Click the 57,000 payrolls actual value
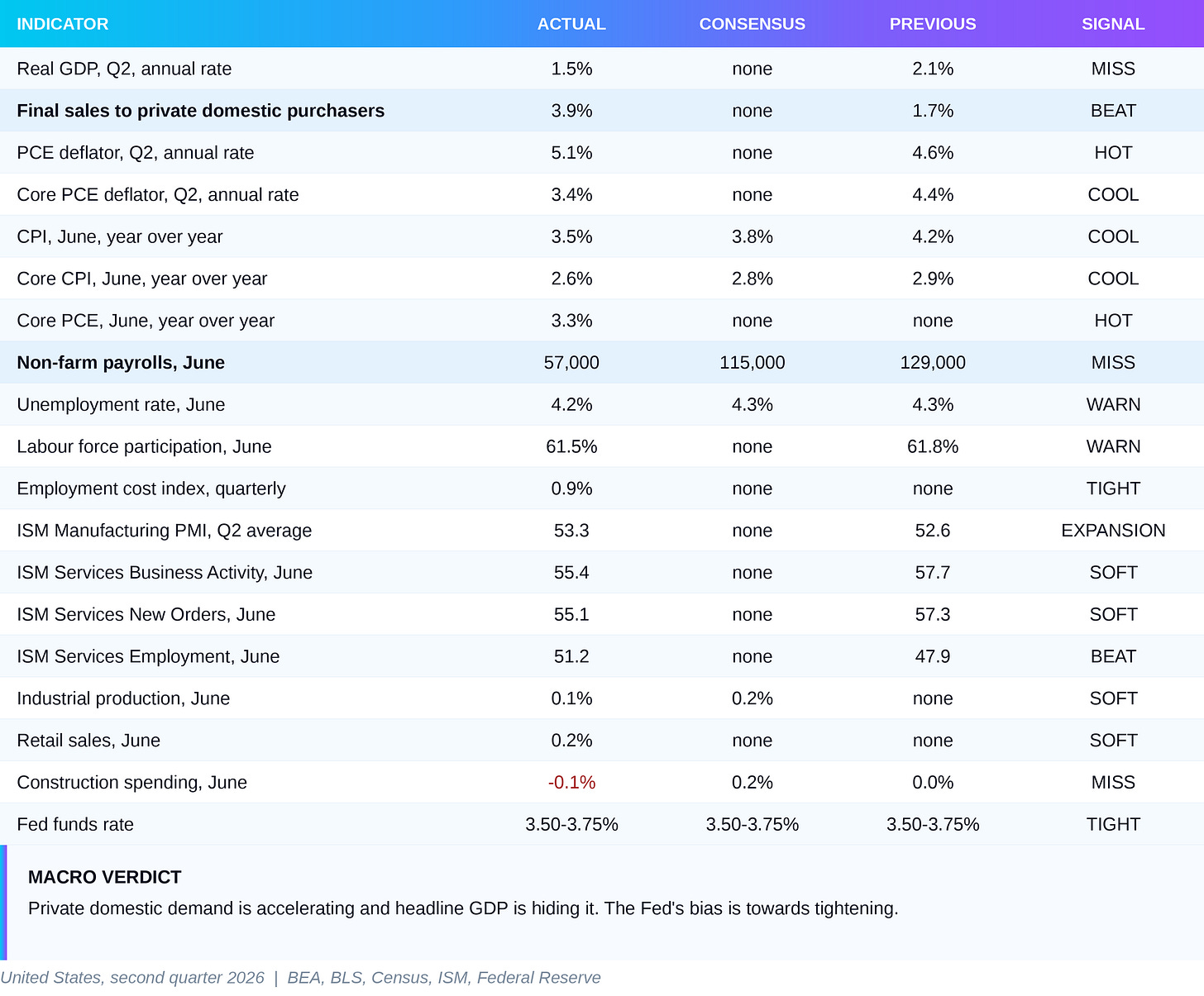Screen dimensions: 1204x996 click(571, 363)
